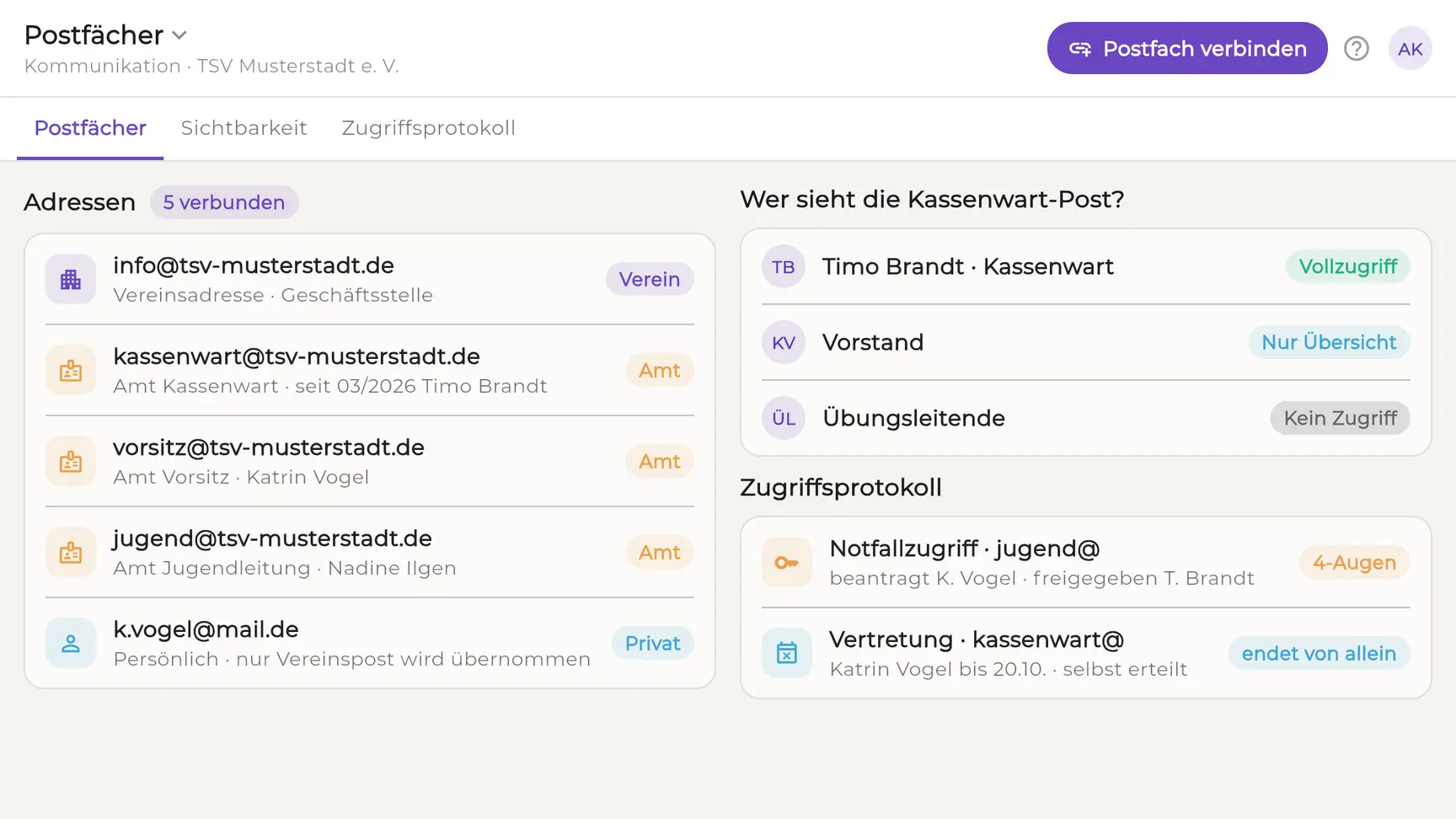Image resolution: width=1456 pixels, height=819 pixels.
Task: Click the badge icon beside kassenwart@tsv-musterstadt.de
Action: click(71, 370)
